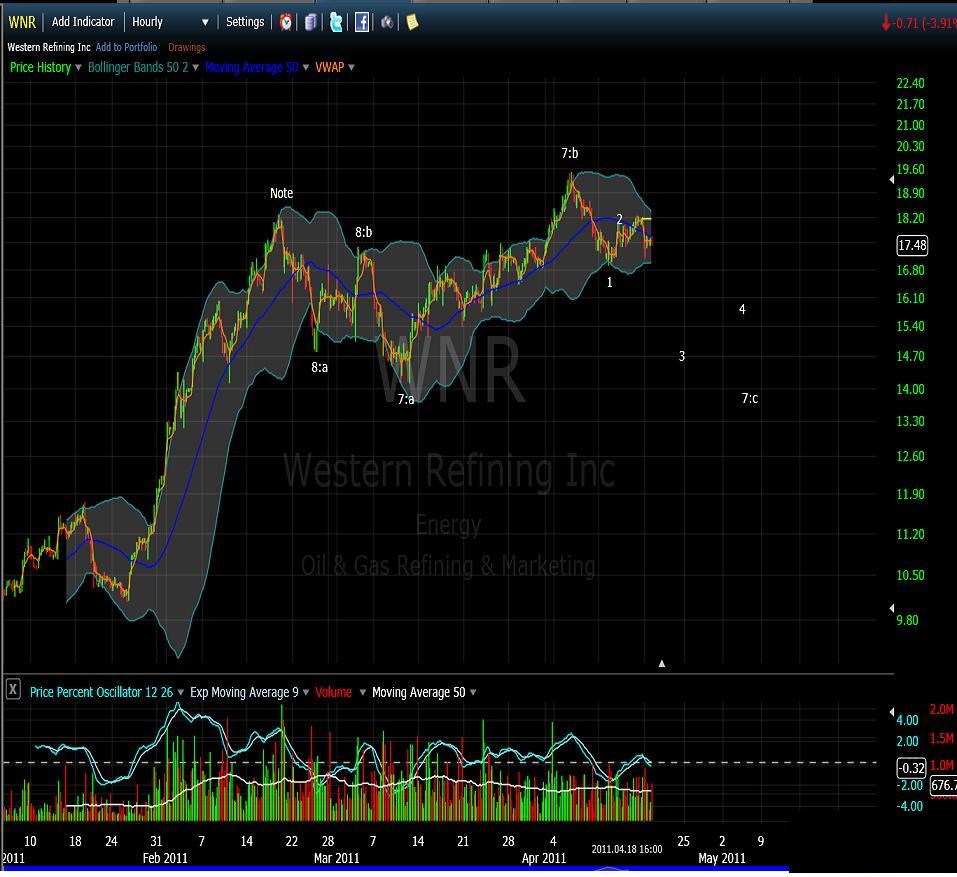The image size is (957, 877).
Task: Click the arrow at top of price axis
Action: point(892,180)
